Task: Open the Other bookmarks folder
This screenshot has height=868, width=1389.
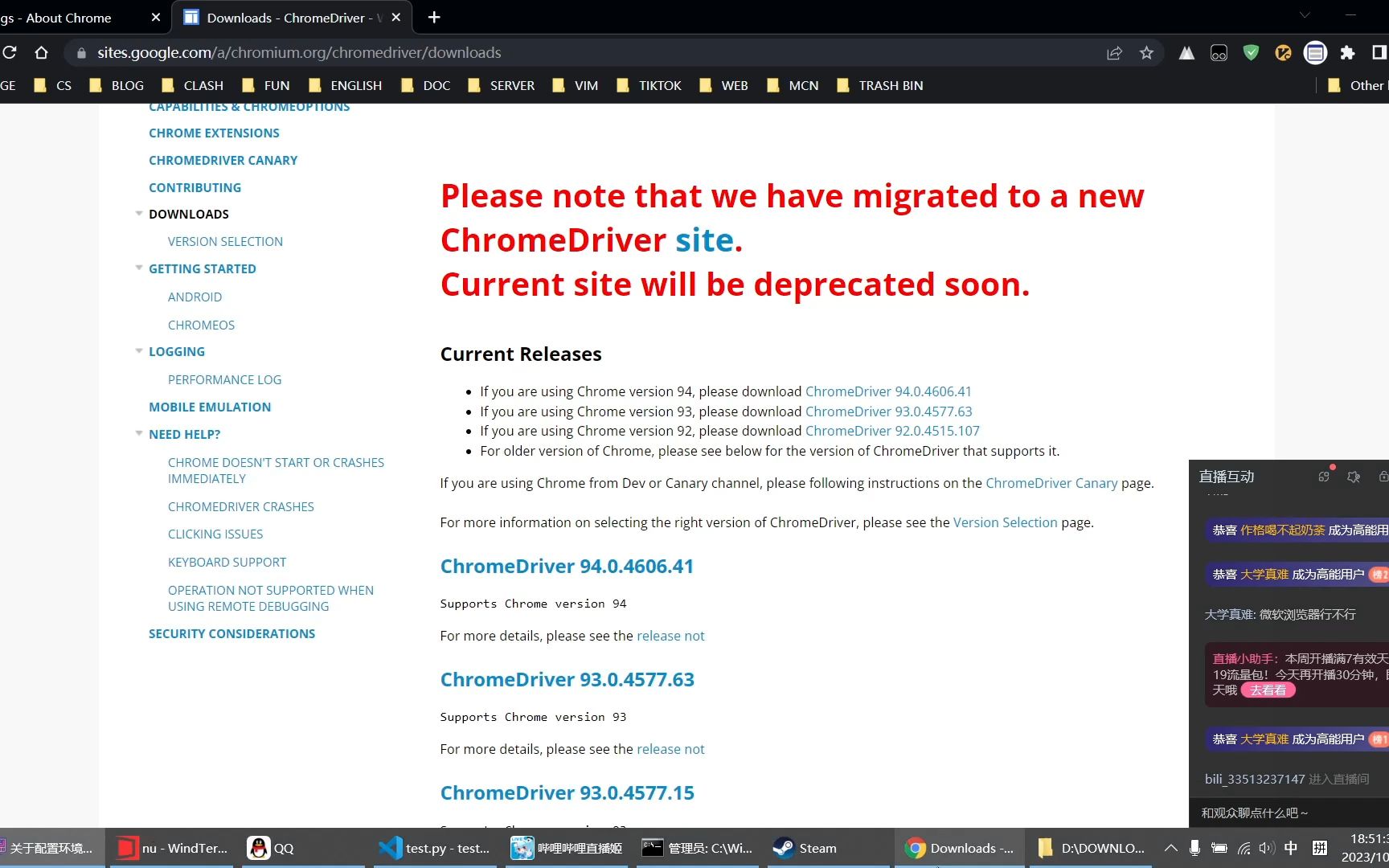Action: tap(1357, 85)
